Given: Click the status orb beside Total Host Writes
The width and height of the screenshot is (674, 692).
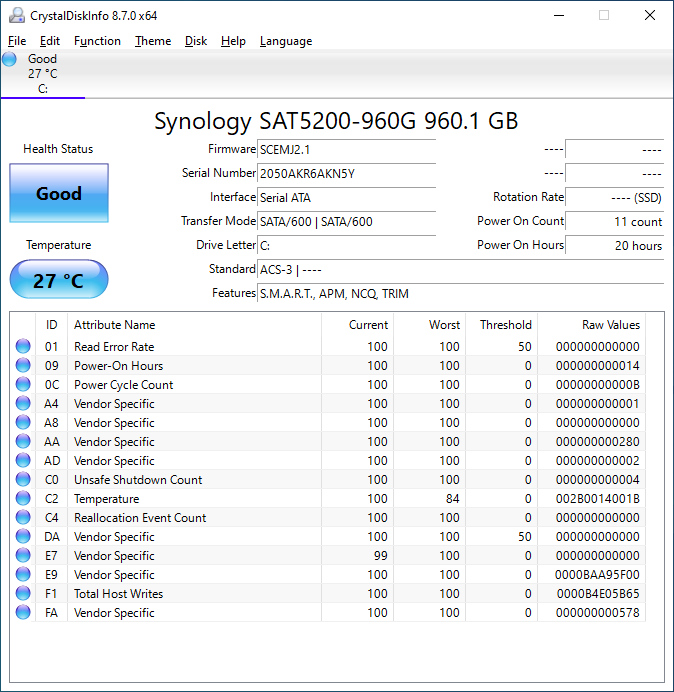Looking at the screenshot, I should [23, 594].
